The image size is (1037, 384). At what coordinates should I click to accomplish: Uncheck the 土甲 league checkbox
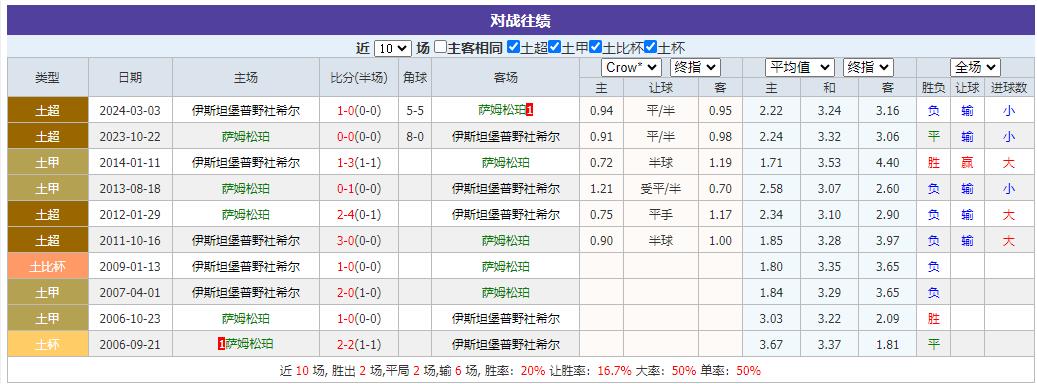(x=554, y=48)
